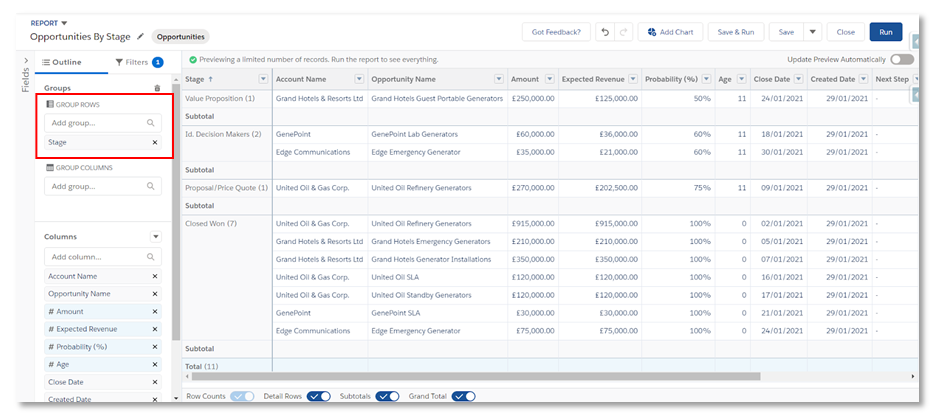Screen dimensions: 940x420
Task: Open Close Date column dropdown
Action: click(799, 79)
